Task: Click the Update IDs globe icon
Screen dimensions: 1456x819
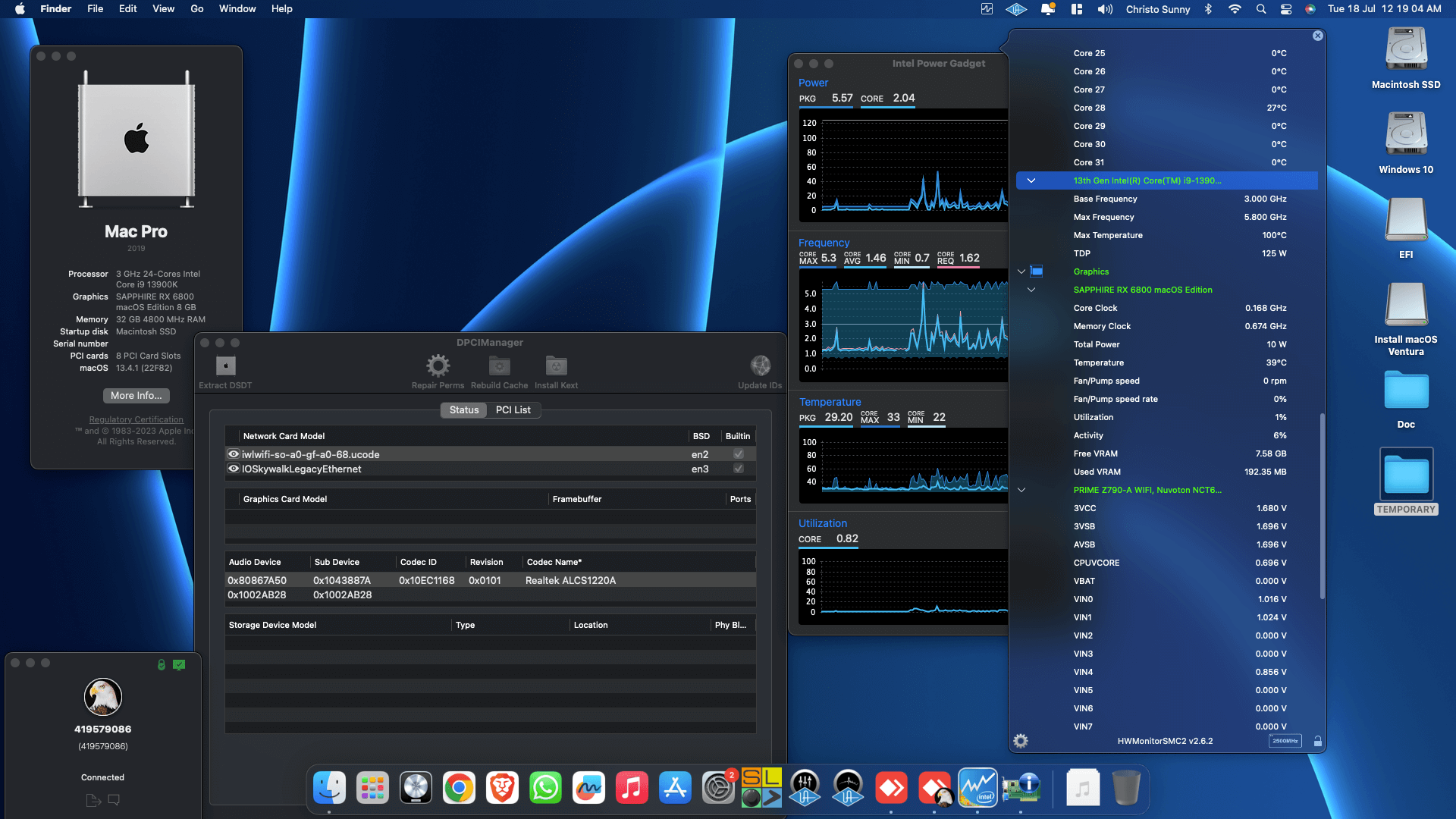Action: point(760,366)
